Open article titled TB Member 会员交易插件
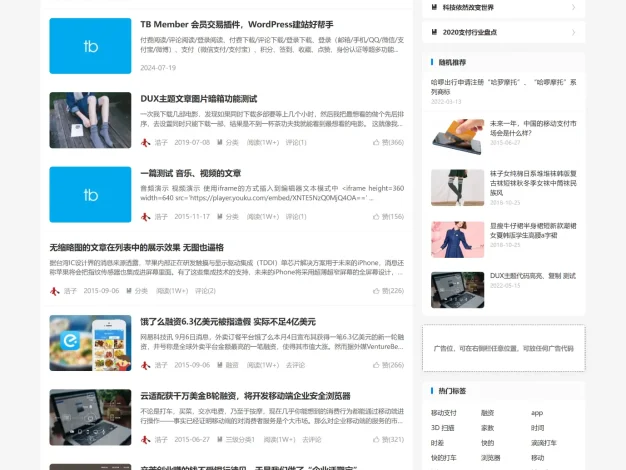This screenshot has width=626, height=470. 237,24
